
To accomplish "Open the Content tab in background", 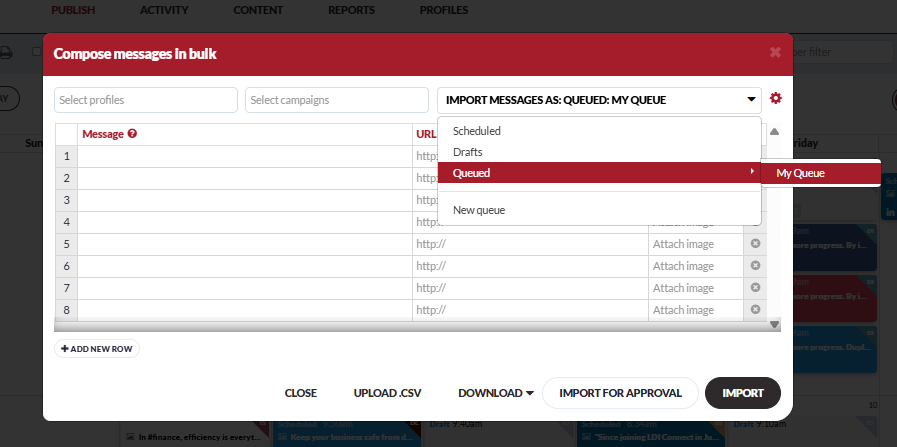I will pos(258,10).
